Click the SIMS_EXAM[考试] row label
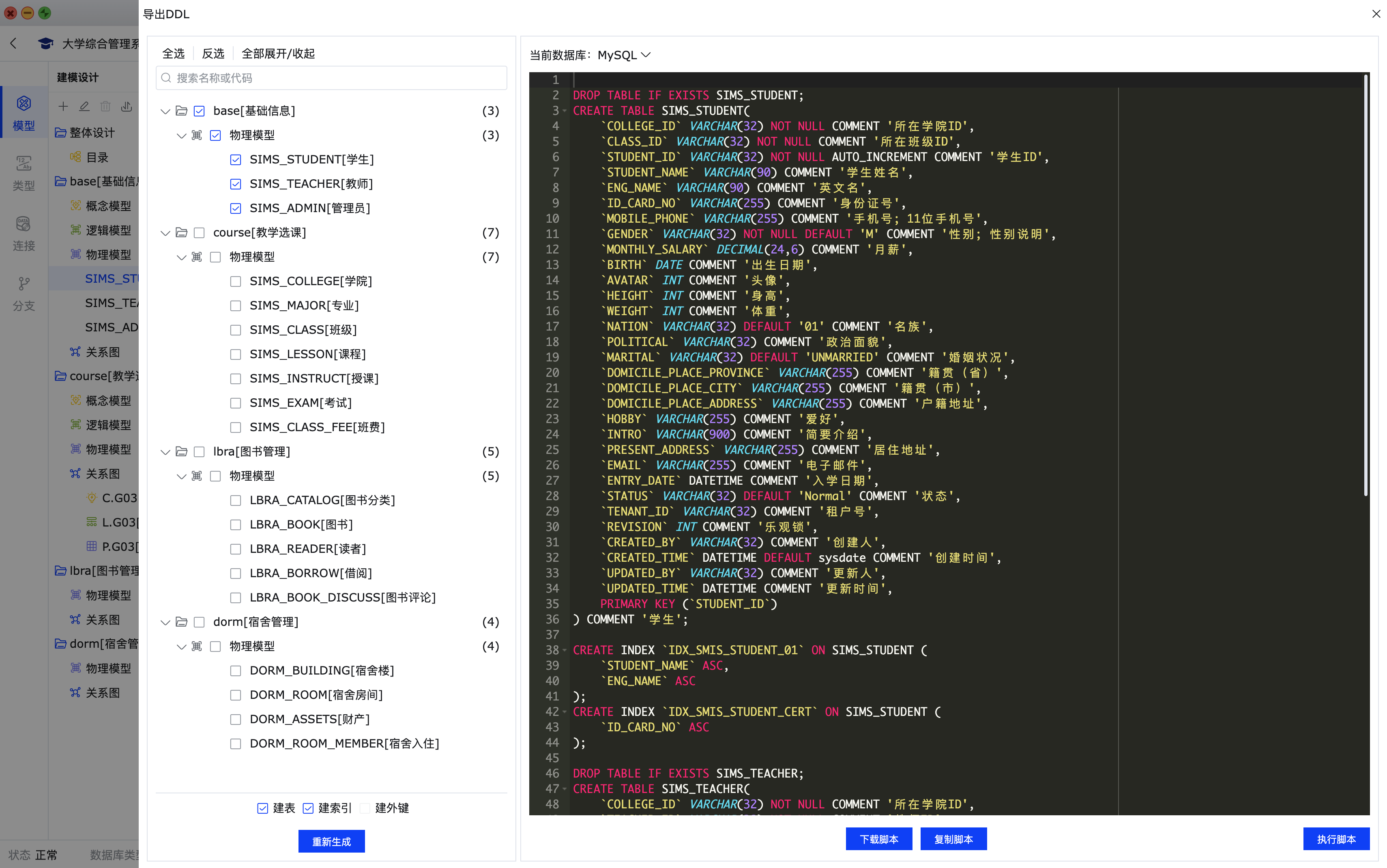 [300, 403]
